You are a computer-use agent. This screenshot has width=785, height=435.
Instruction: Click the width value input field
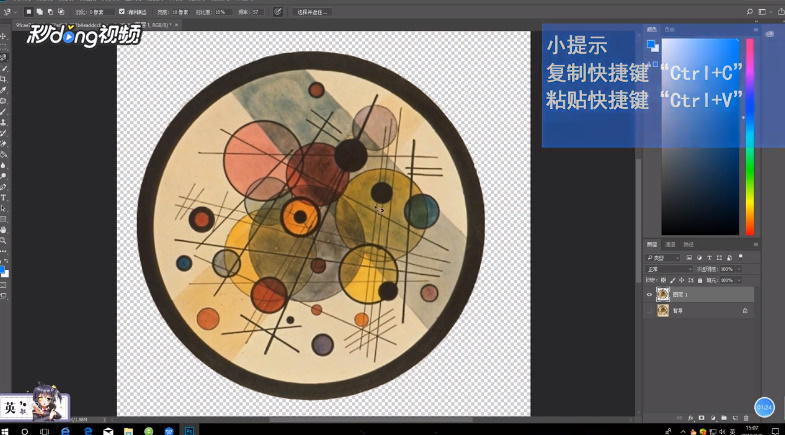pyautogui.click(x=181, y=12)
